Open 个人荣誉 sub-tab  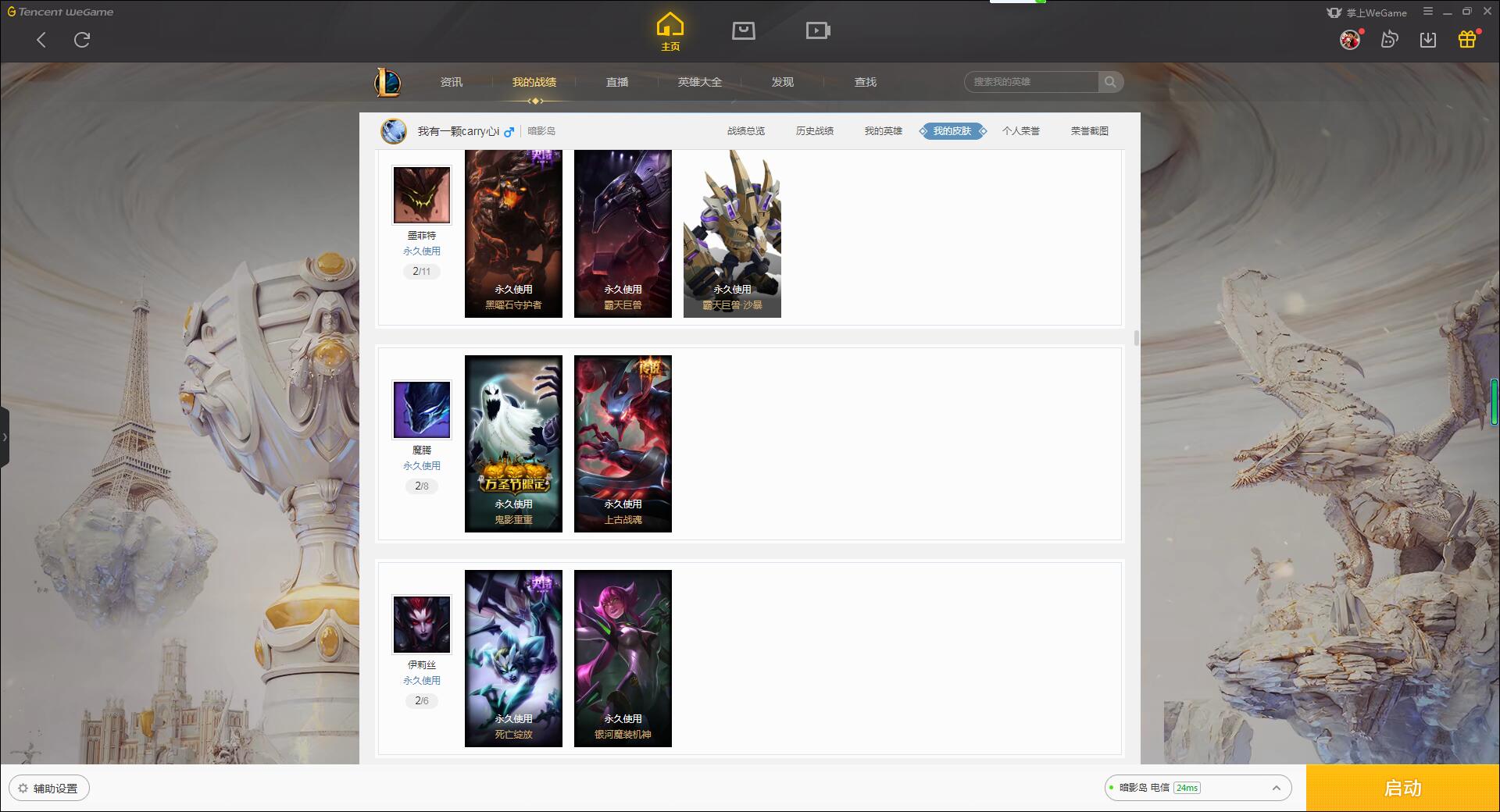pos(1021,131)
